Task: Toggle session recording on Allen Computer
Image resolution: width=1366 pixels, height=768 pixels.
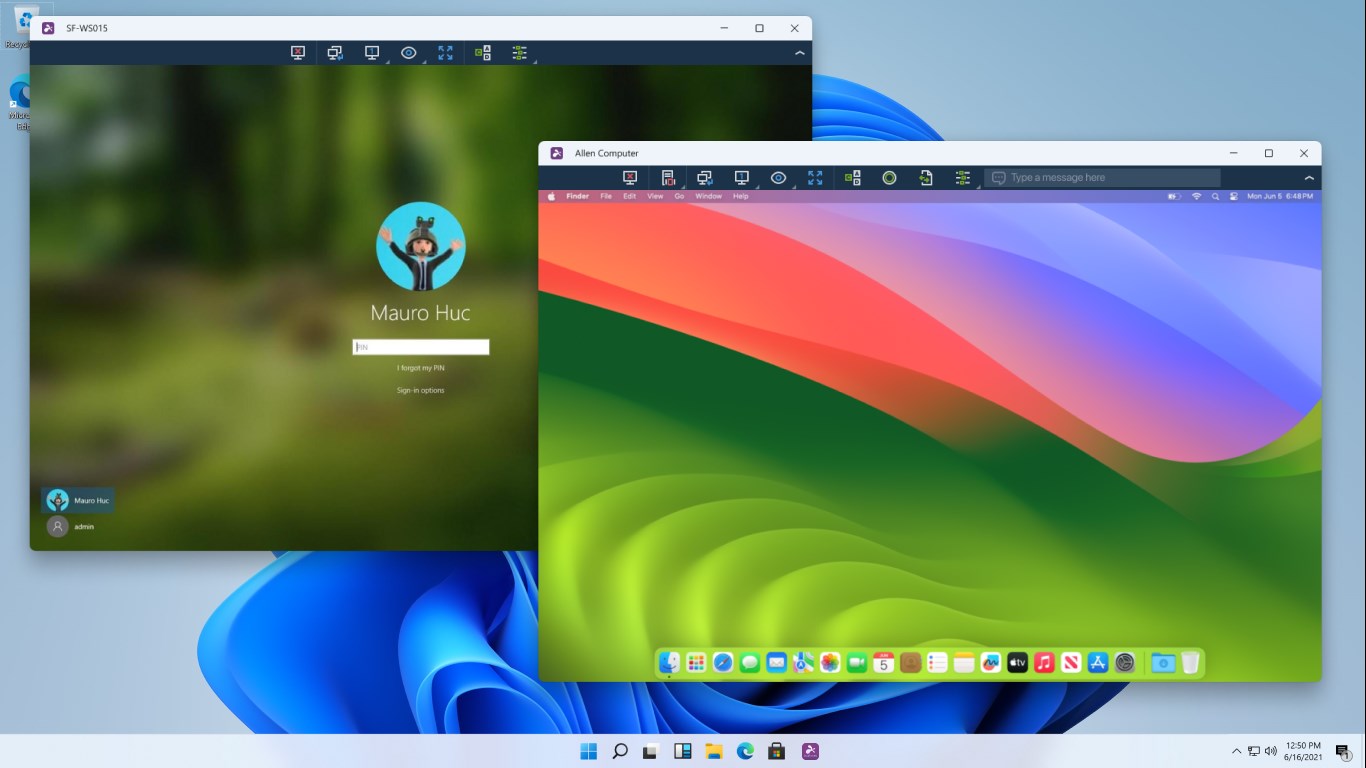Action: click(889, 177)
